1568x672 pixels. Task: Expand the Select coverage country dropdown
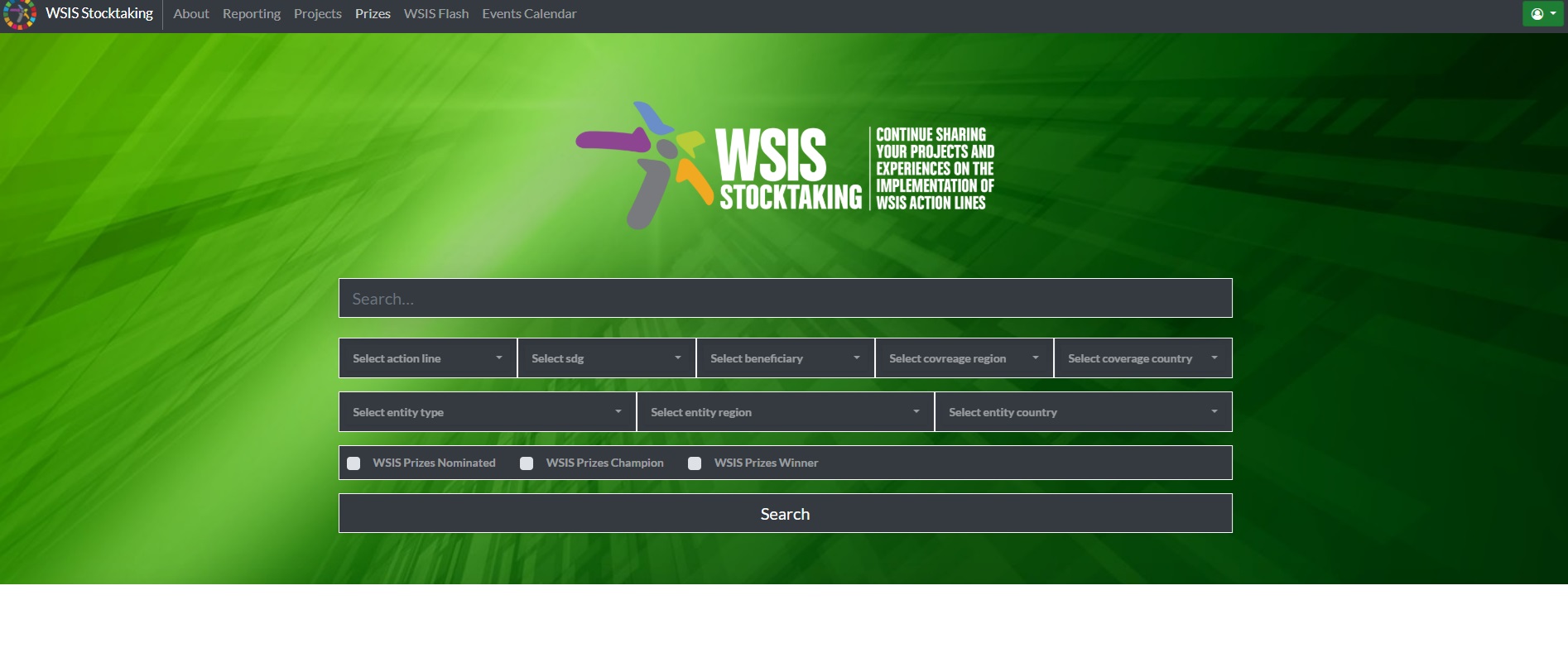(1143, 358)
